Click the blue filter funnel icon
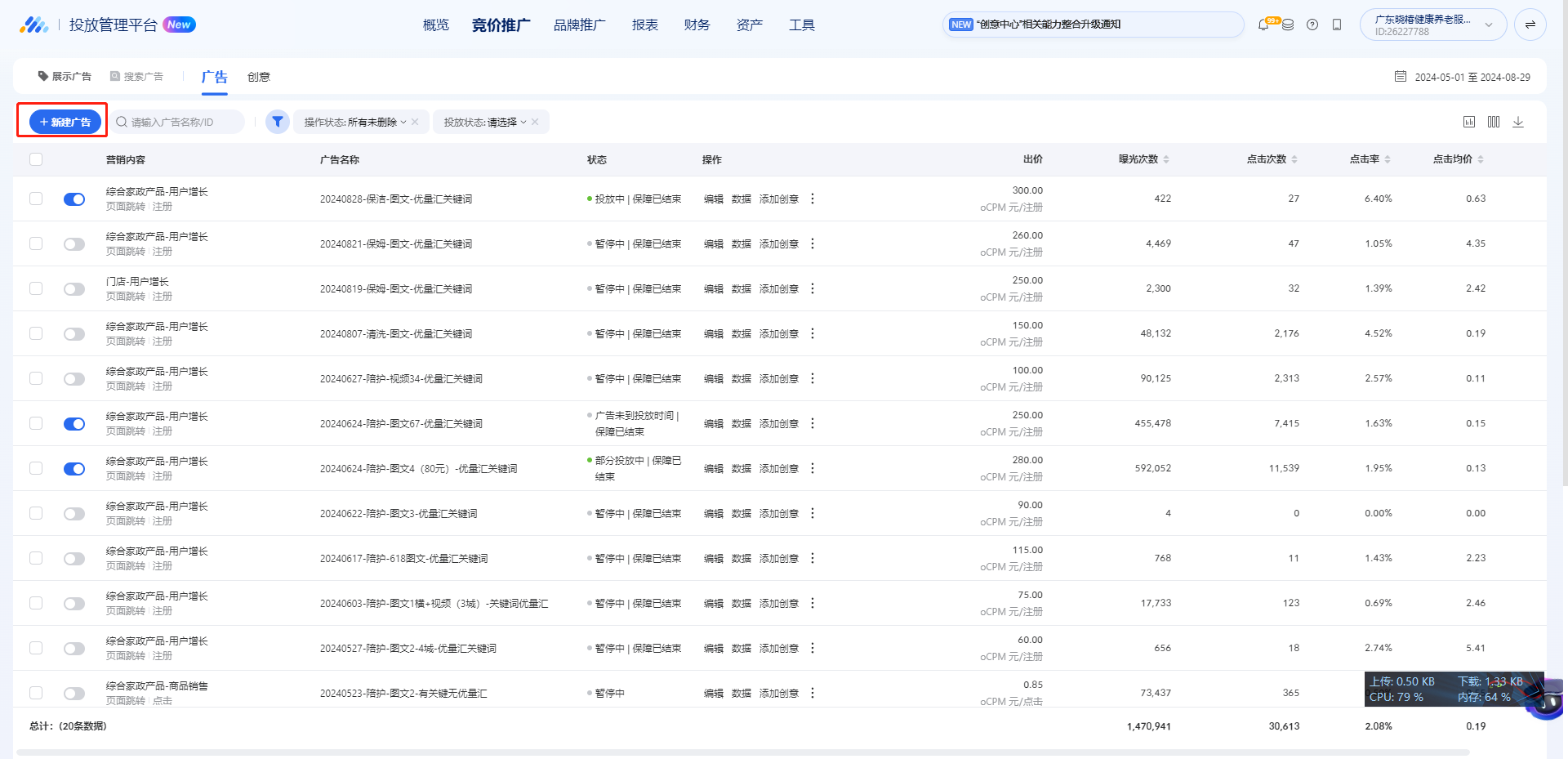Image resolution: width=1568 pixels, height=759 pixels. click(x=278, y=122)
